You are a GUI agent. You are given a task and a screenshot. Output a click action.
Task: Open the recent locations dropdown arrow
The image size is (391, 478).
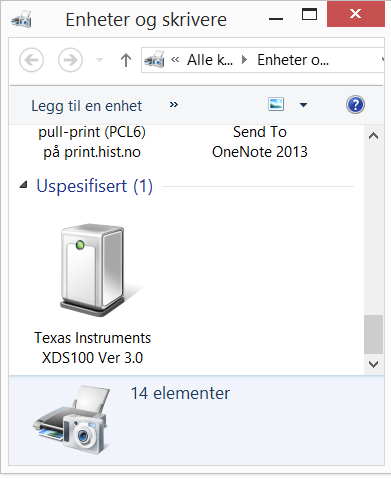[99, 60]
